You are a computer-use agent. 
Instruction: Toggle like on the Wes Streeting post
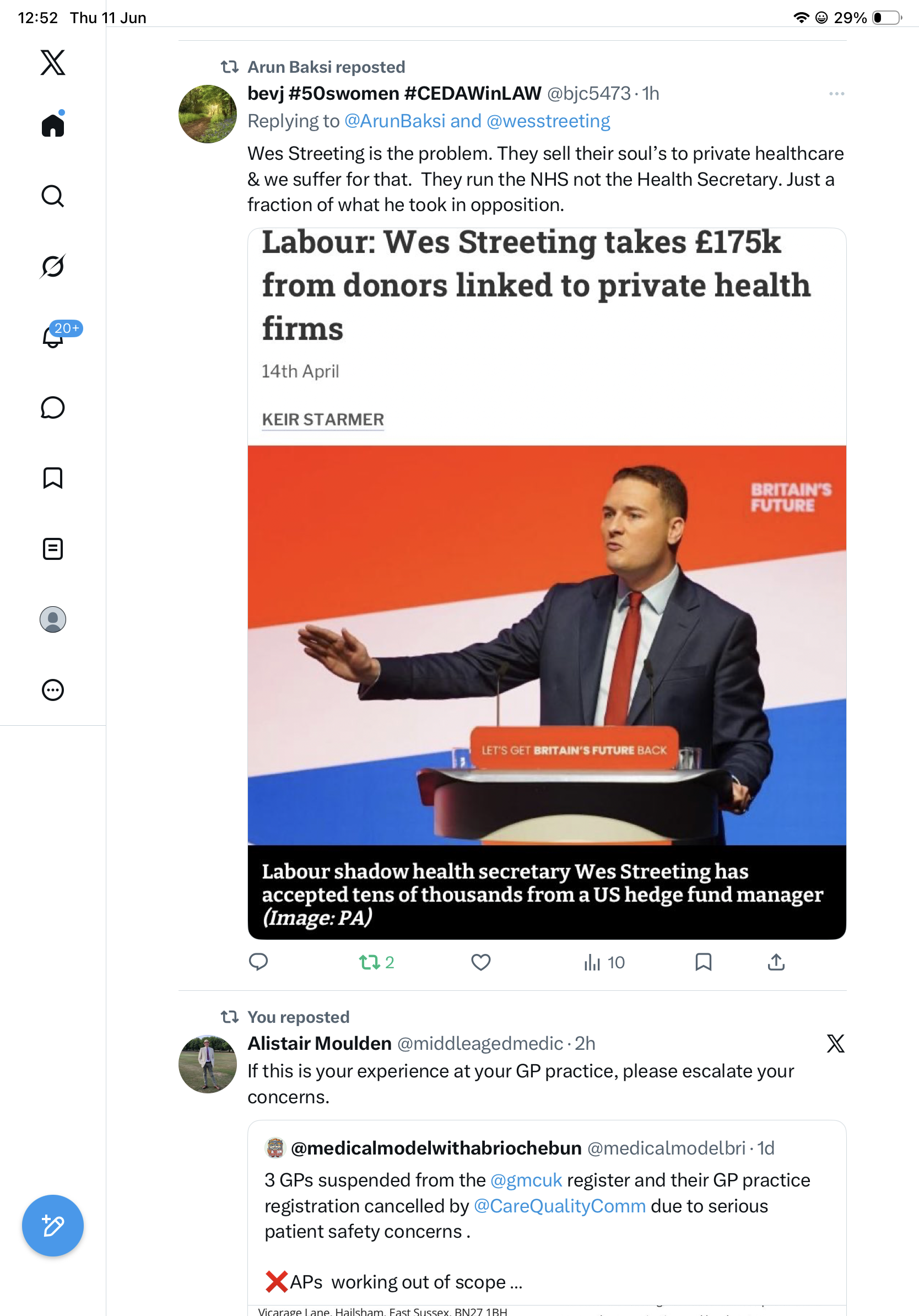pyautogui.click(x=480, y=962)
